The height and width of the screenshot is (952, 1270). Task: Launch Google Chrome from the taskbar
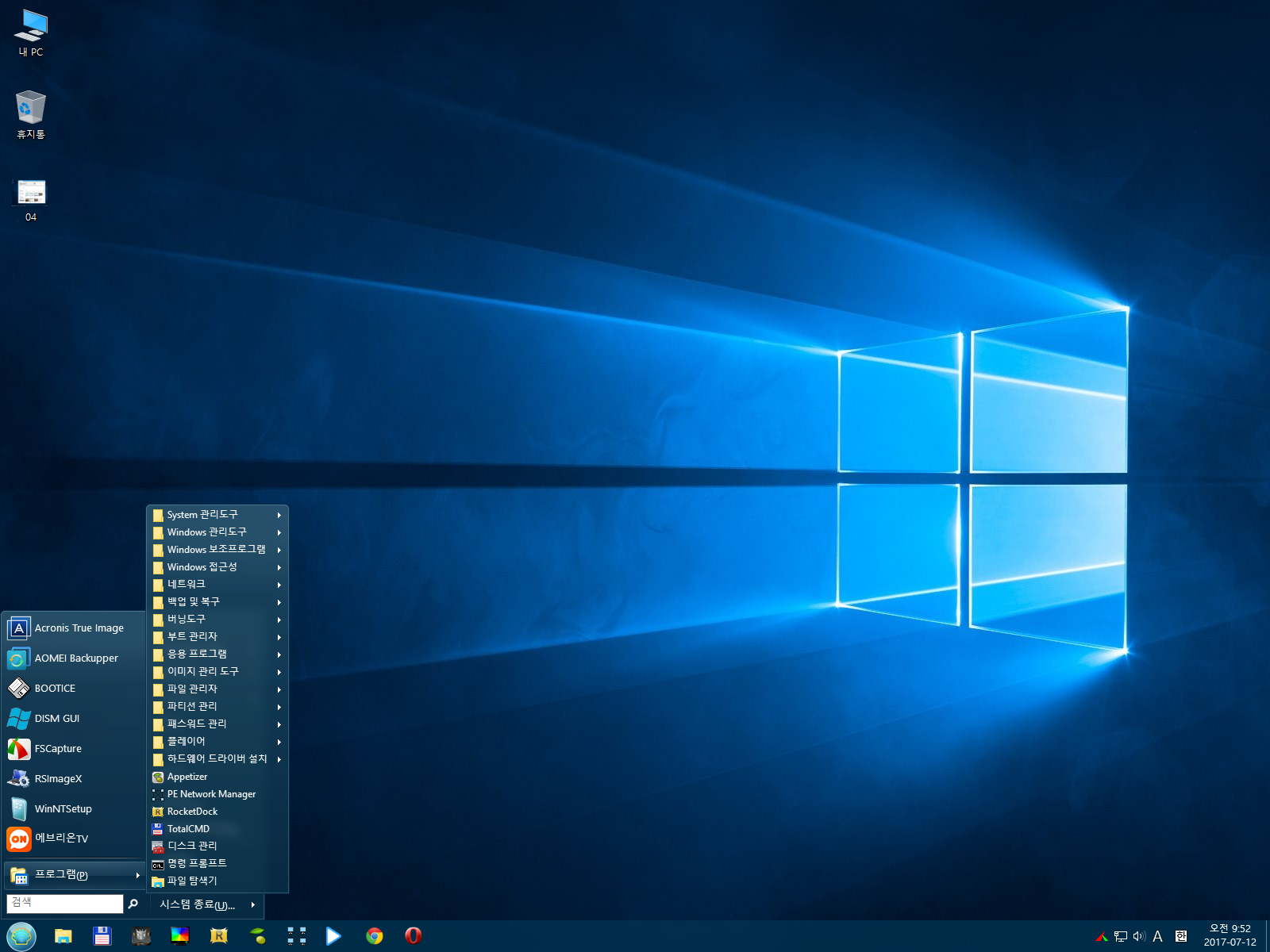(375, 936)
